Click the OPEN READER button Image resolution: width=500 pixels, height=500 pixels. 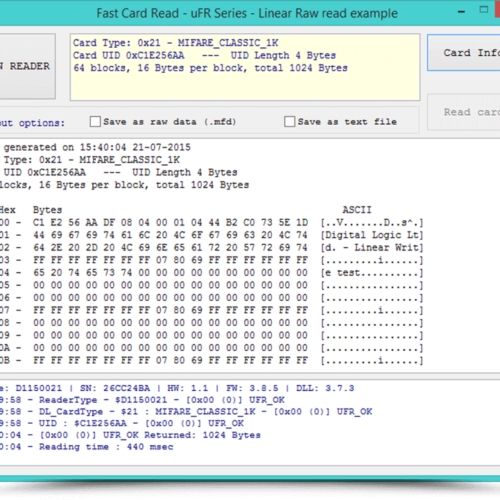point(27,66)
